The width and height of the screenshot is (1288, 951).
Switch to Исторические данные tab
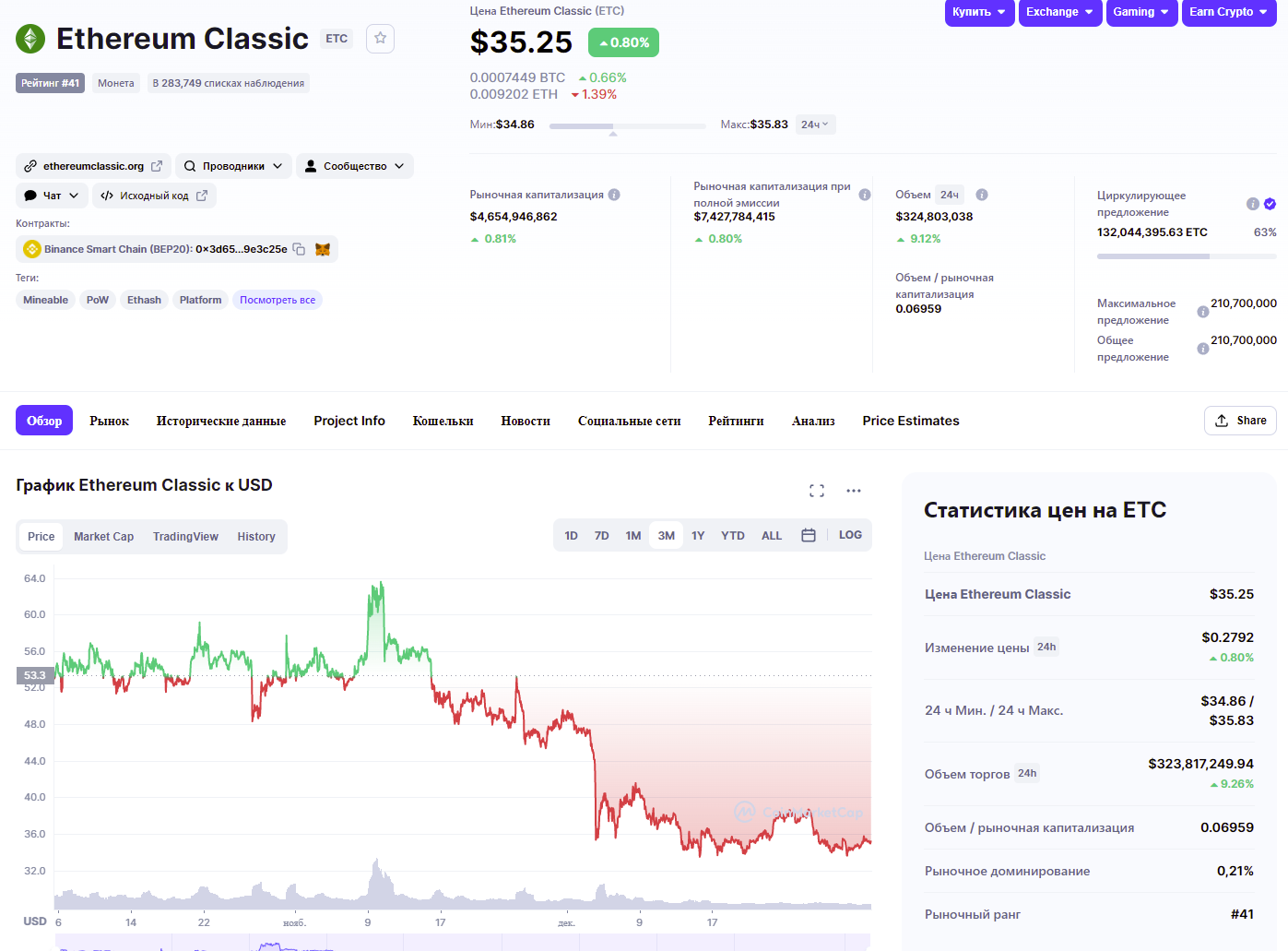click(221, 421)
